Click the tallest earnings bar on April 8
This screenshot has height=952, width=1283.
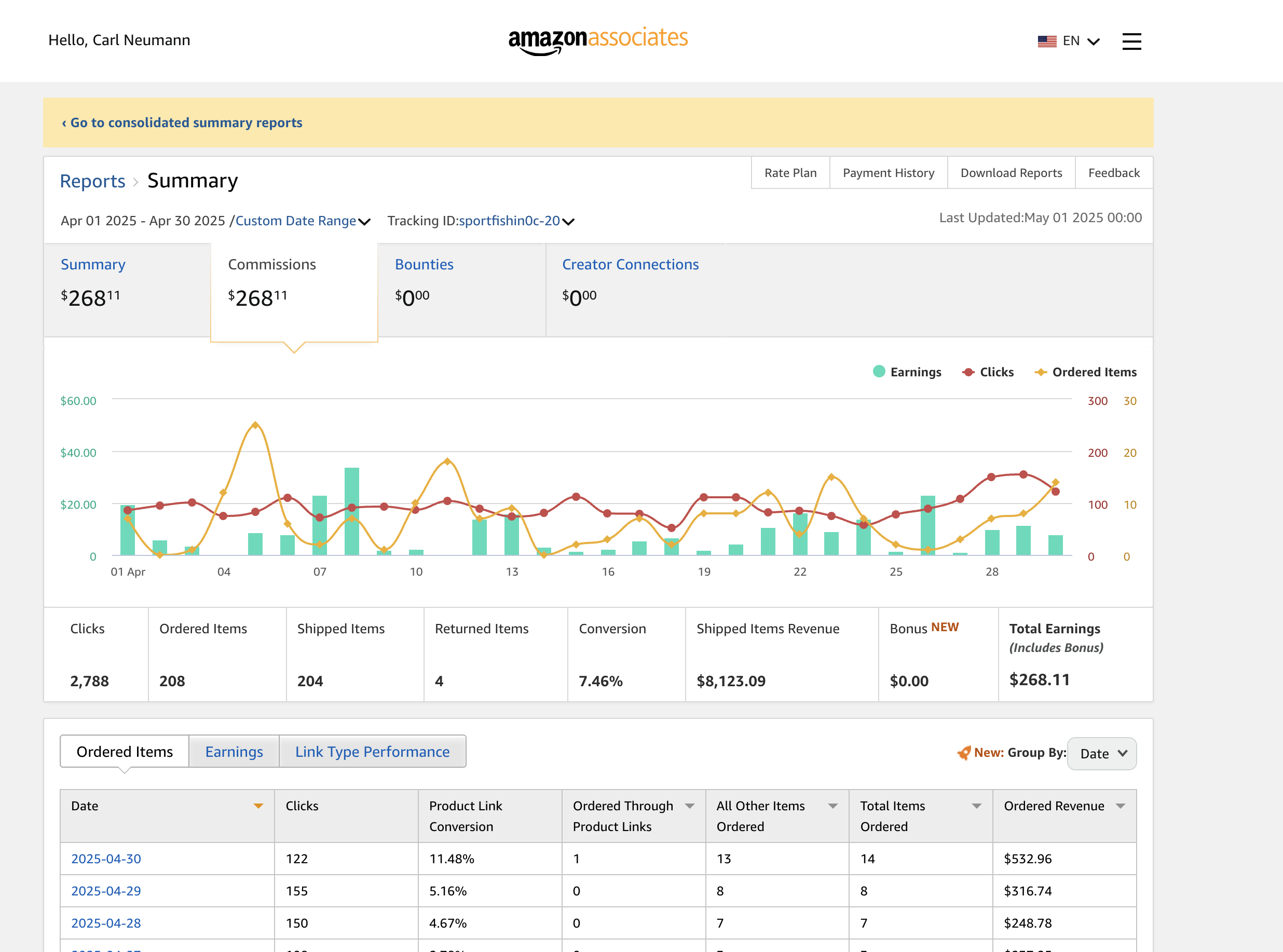coord(351,512)
